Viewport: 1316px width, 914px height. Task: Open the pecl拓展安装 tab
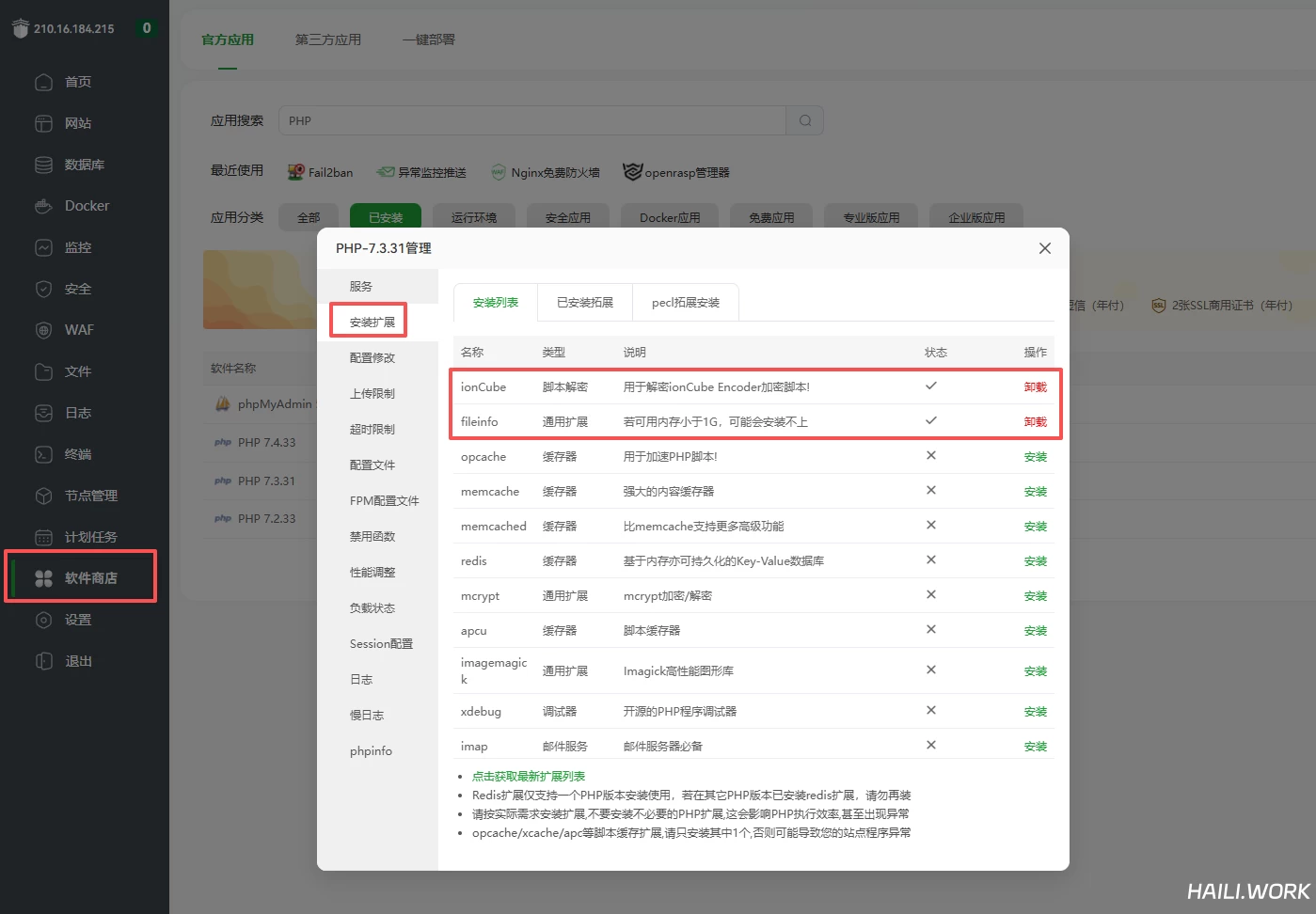685,303
